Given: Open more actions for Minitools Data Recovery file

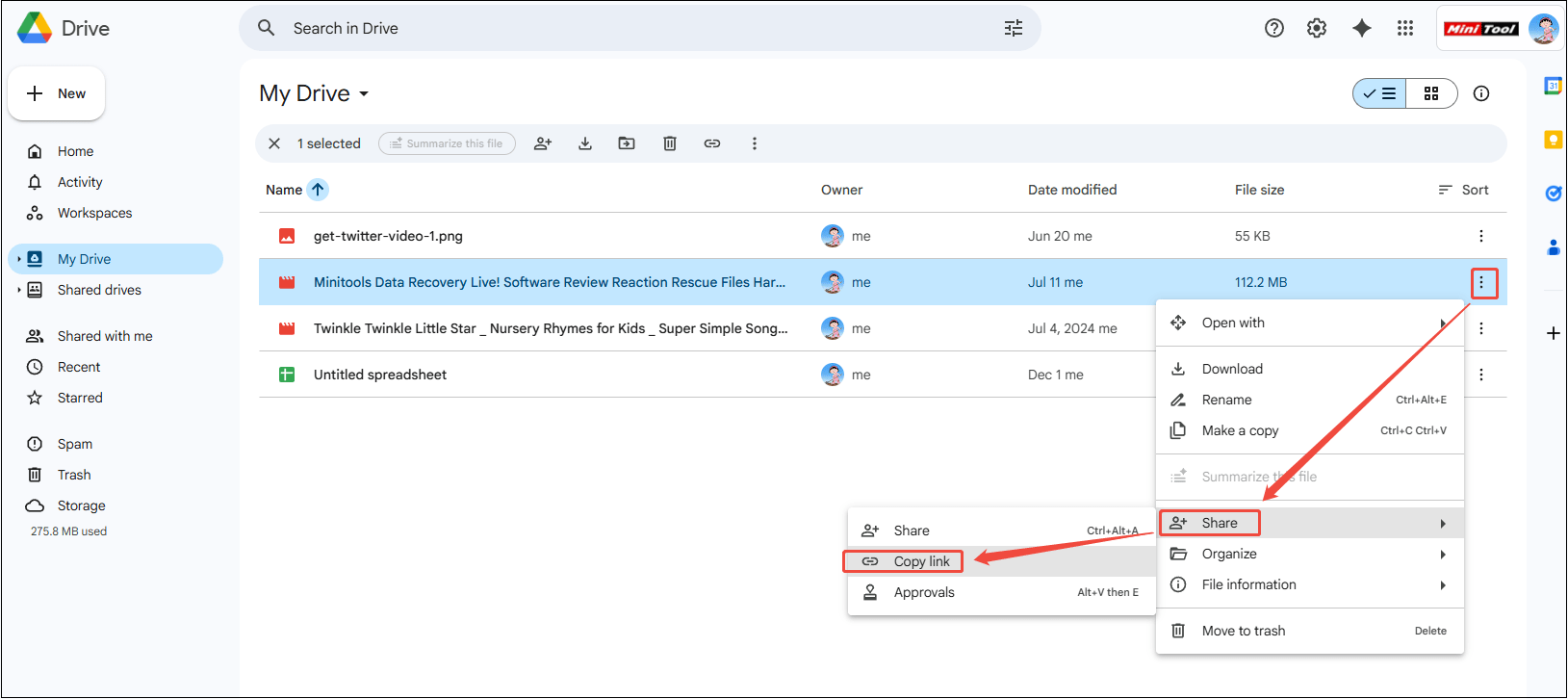Looking at the screenshot, I should 1481,282.
